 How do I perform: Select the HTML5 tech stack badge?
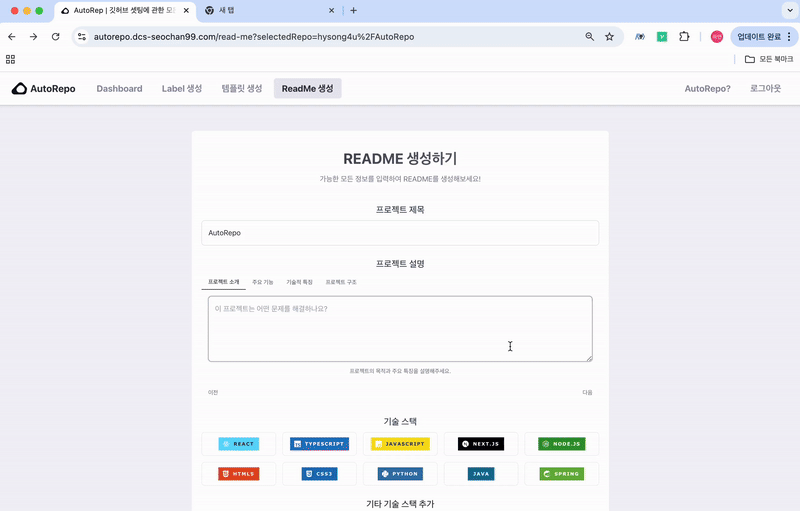(239, 474)
